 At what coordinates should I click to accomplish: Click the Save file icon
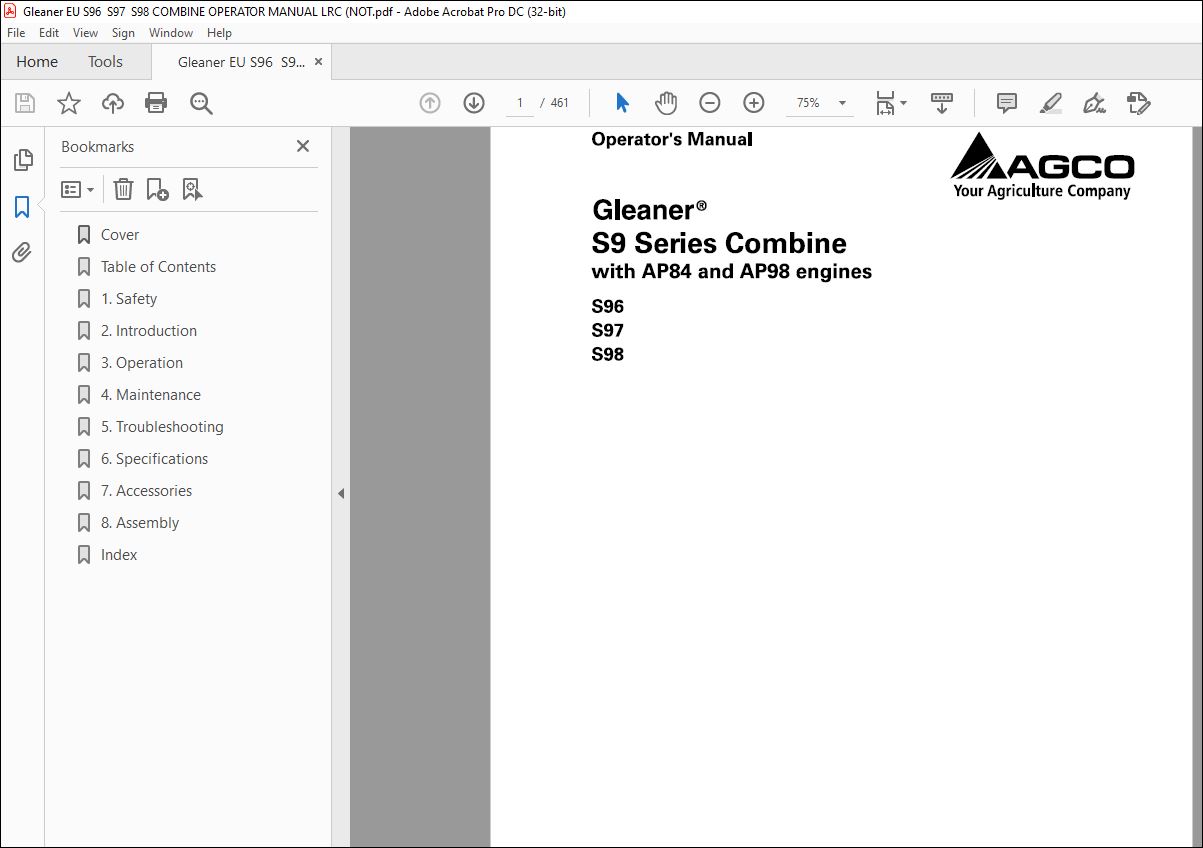pyautogui.click(x=25, y=103)
